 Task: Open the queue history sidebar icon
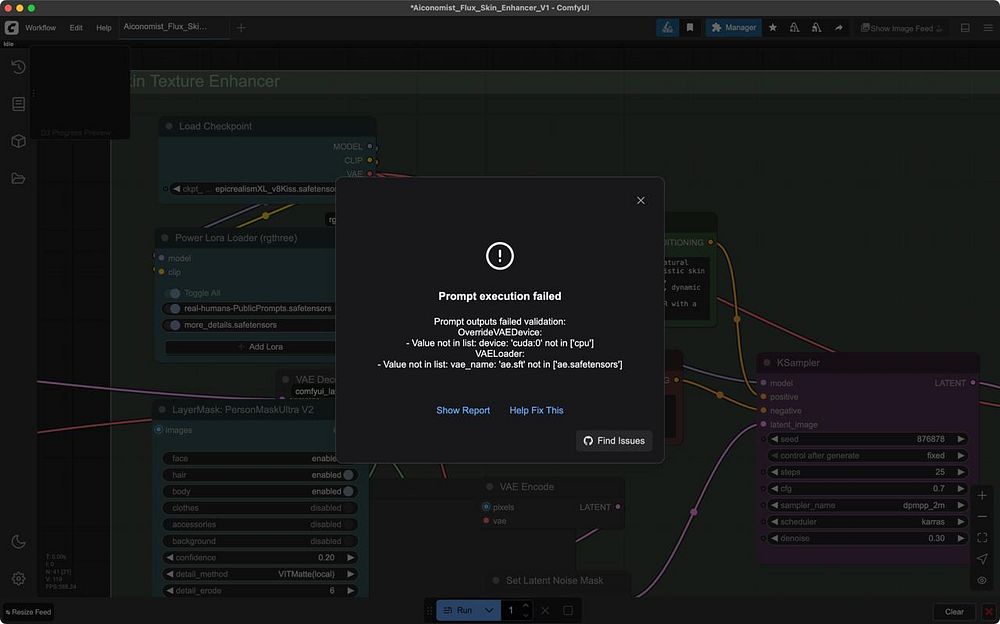(x=18, y=66)
